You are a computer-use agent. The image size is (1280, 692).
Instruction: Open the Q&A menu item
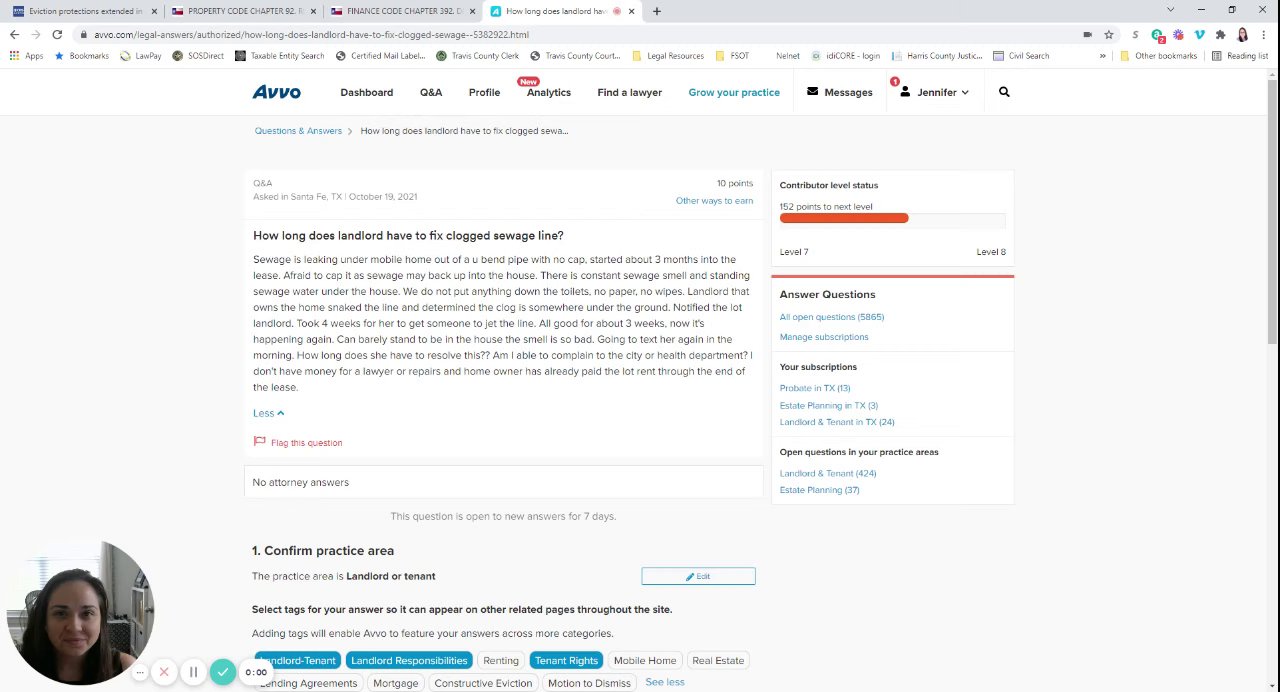[431, 92]
